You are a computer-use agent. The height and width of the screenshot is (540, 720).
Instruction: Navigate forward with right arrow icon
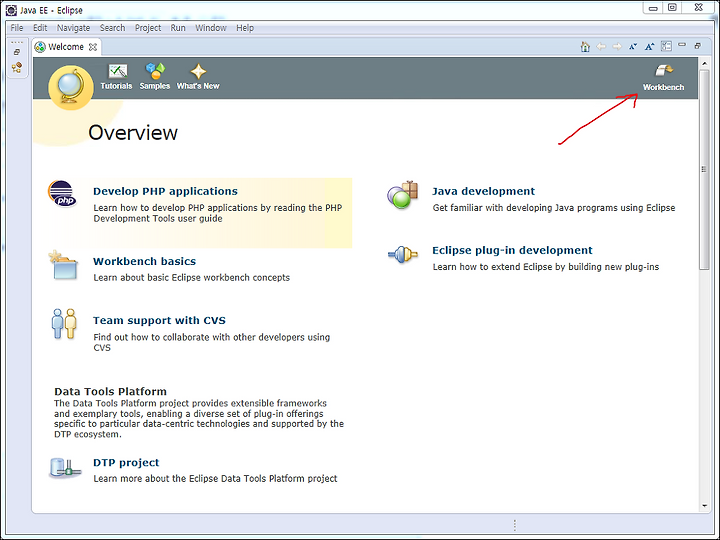(x=617, y=46)
